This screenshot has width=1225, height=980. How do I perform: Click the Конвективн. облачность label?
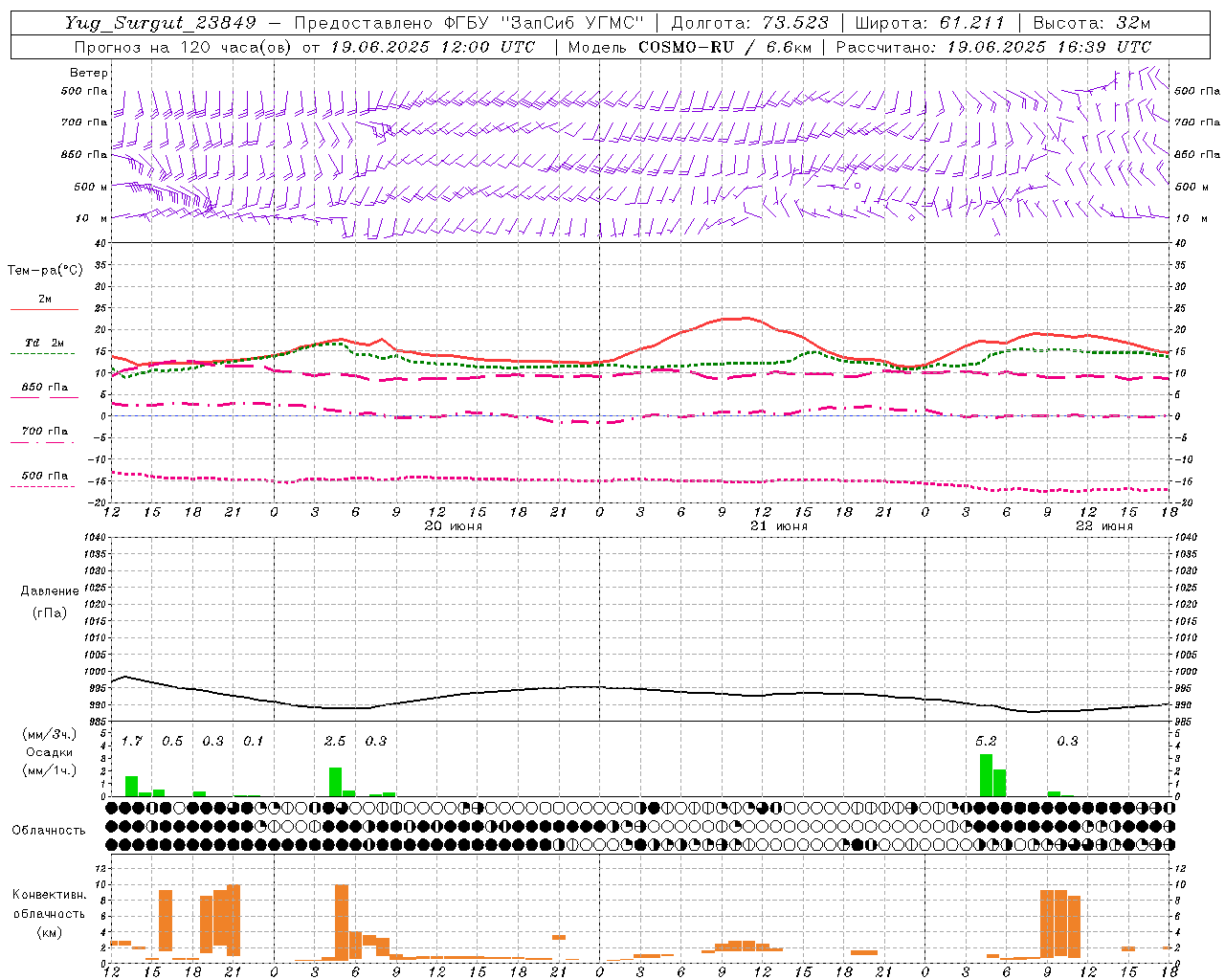[49, 904]
